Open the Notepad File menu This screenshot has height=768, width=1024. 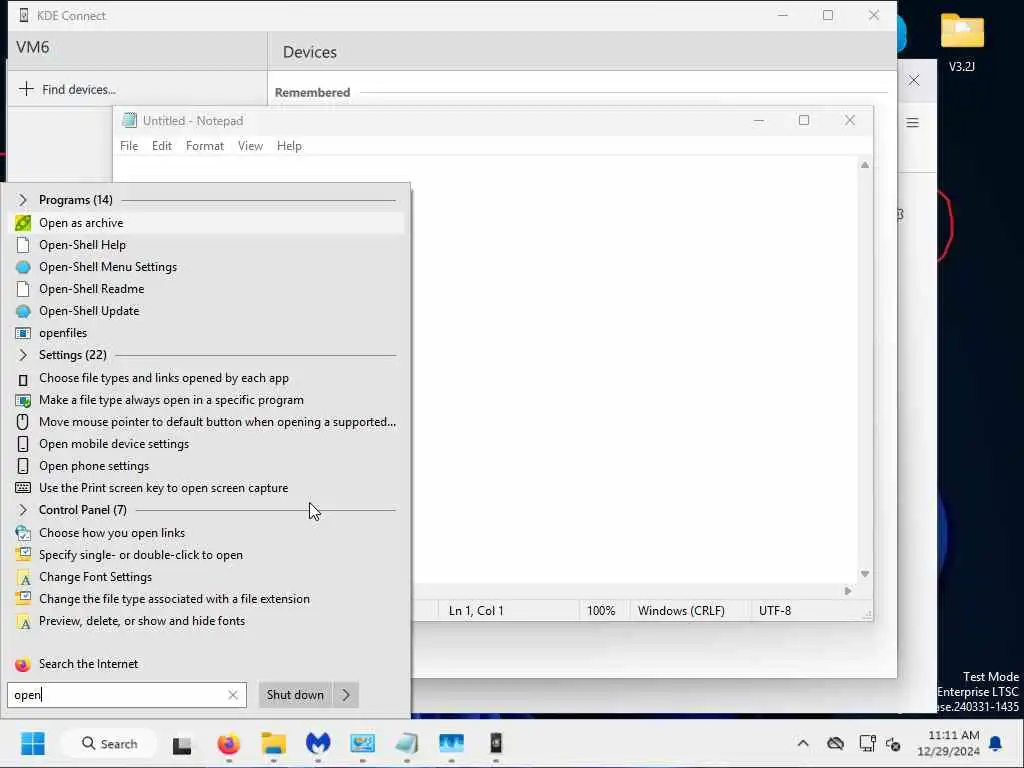tap(129, 146)
